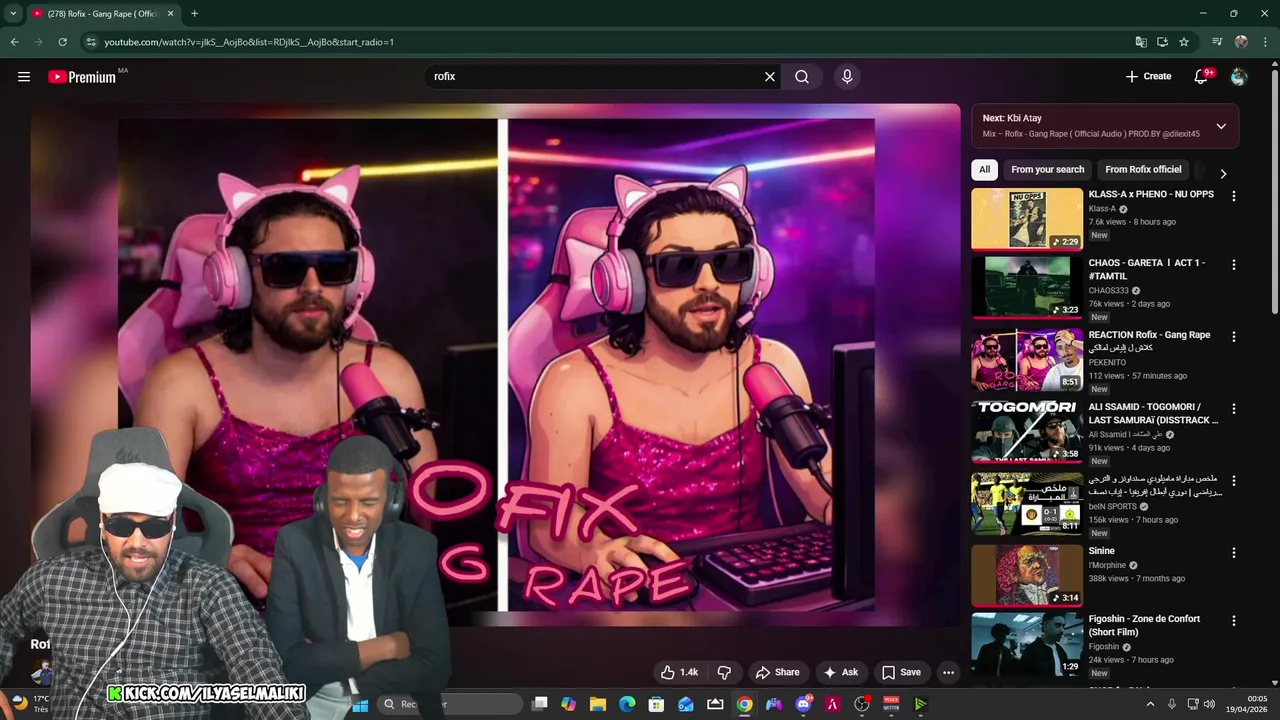
Task: Install app icon in address bar
Action: 1162,42
